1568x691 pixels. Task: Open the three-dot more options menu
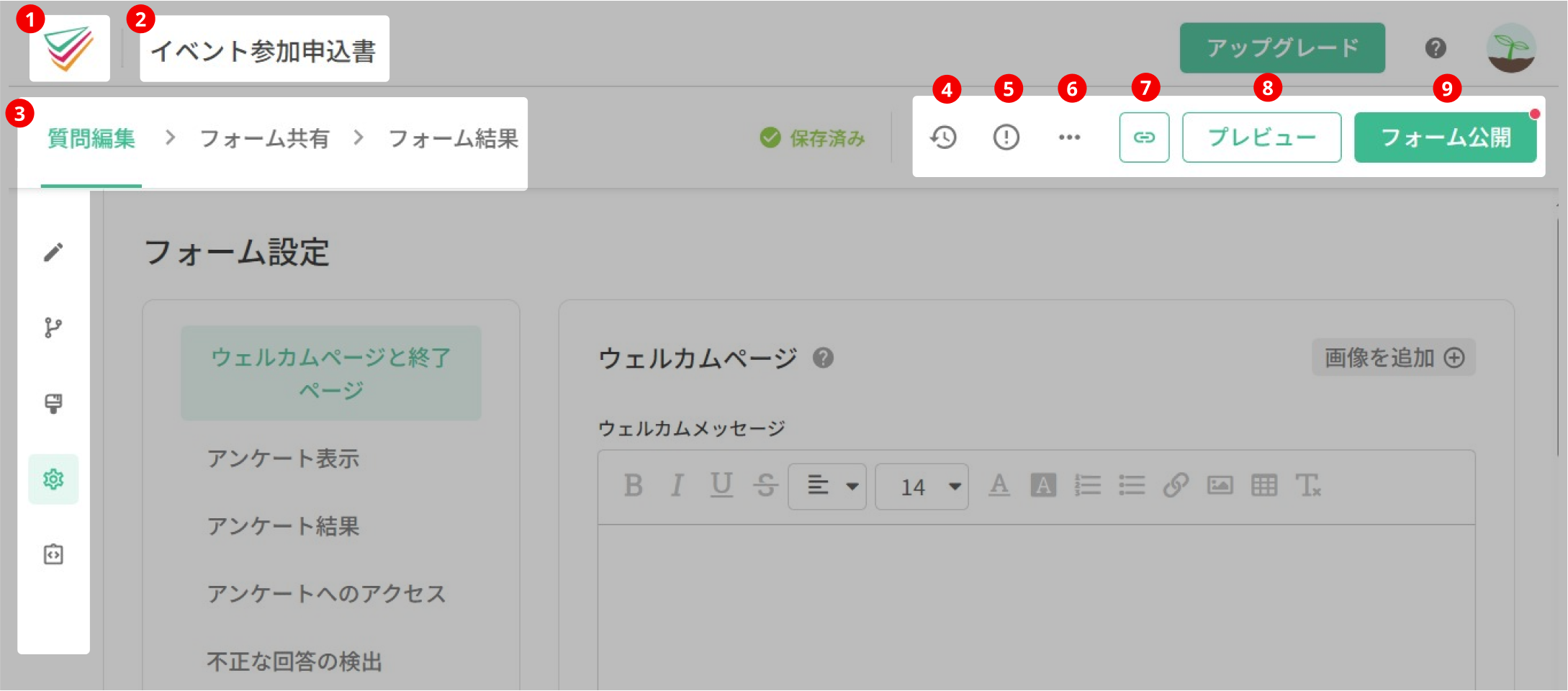(x=1070, y=137)
